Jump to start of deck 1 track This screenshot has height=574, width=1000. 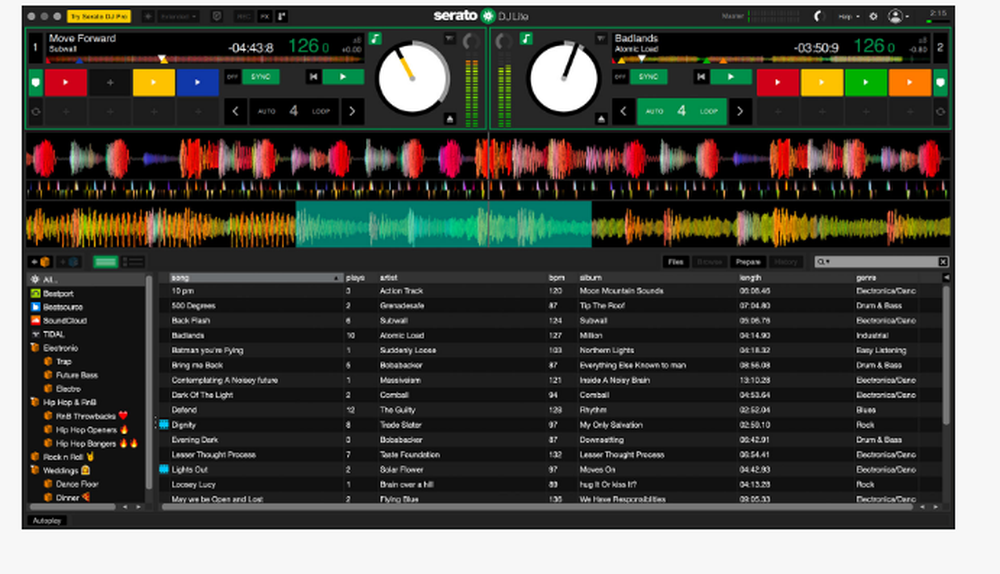click(313, 77)
